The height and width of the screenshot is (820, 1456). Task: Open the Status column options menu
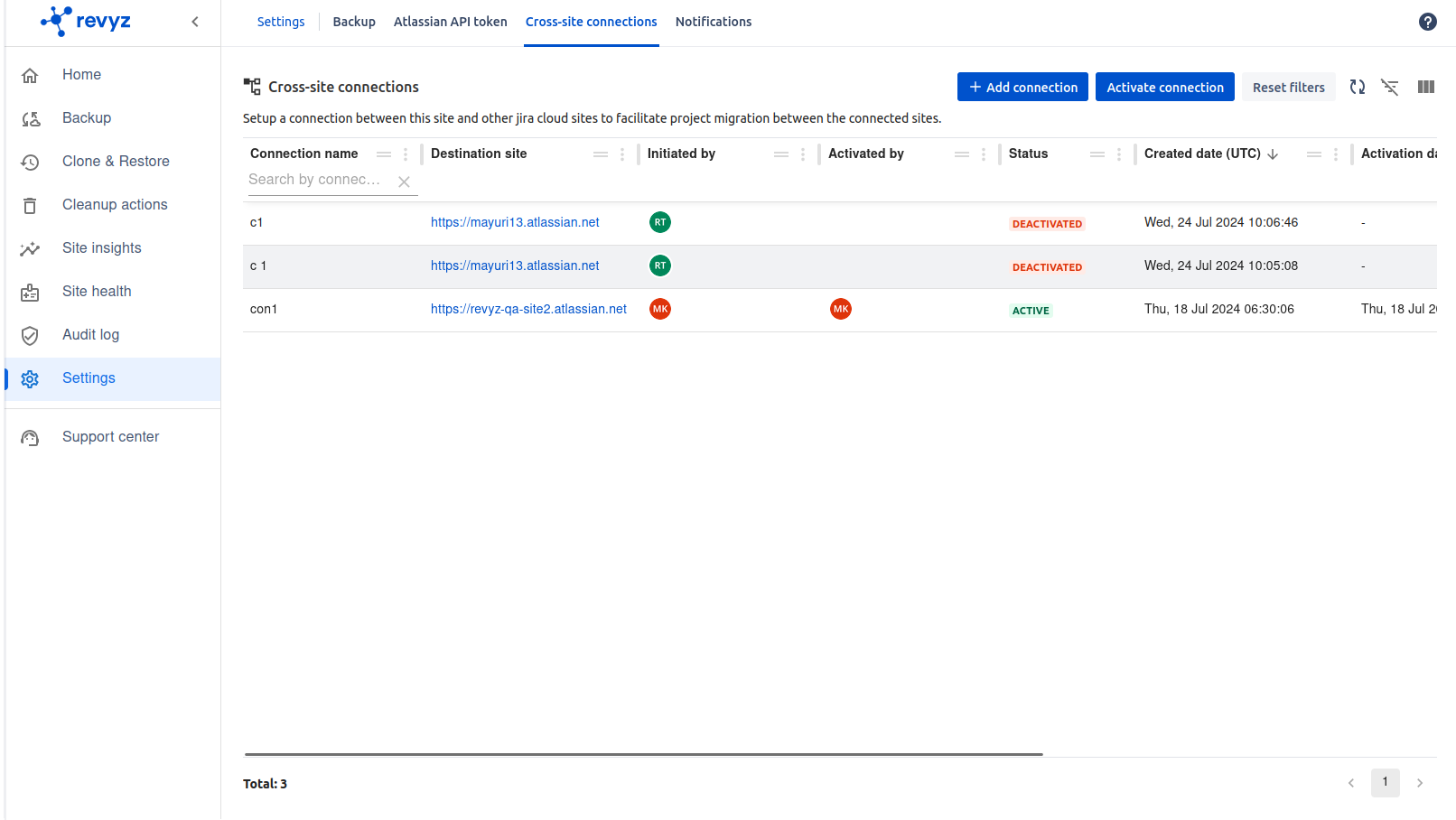tap(1119, 154)
